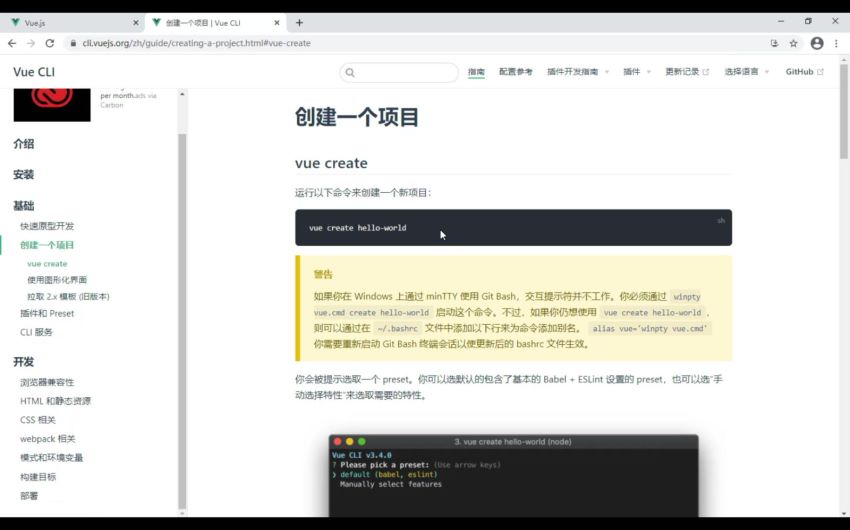Click the sidebar scrollbar thumb
Screen dimensions: 850x530
[x=182, y=320]
